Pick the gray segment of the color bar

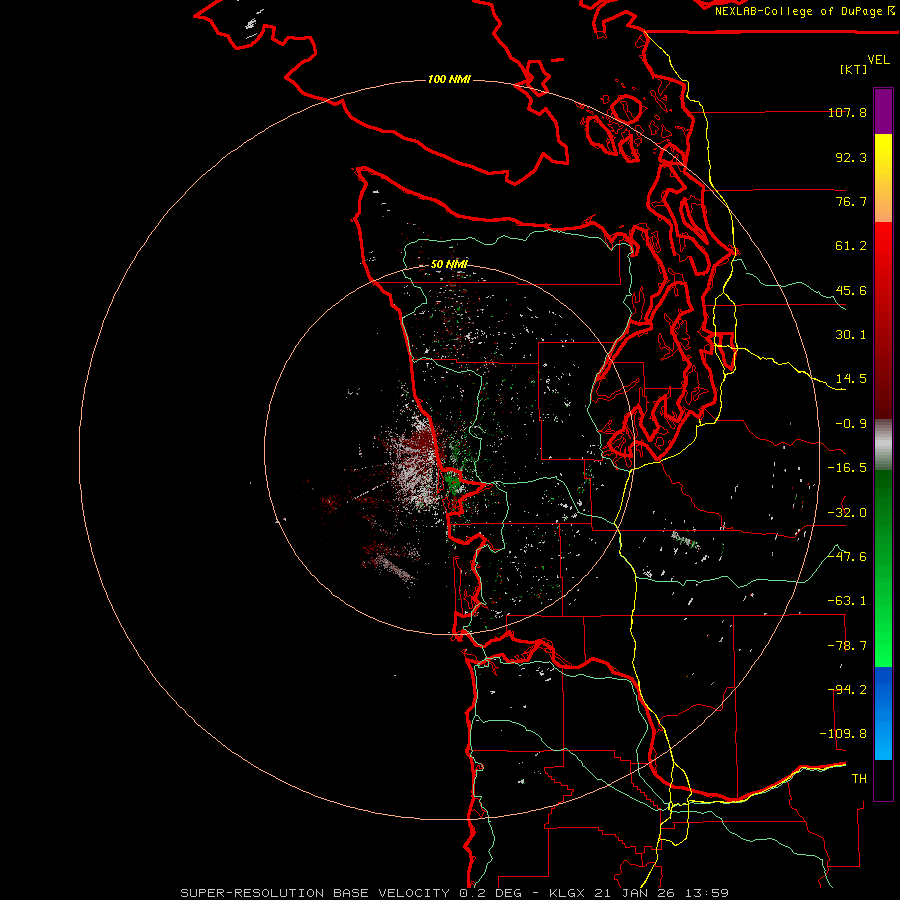(x=883, y=445)
